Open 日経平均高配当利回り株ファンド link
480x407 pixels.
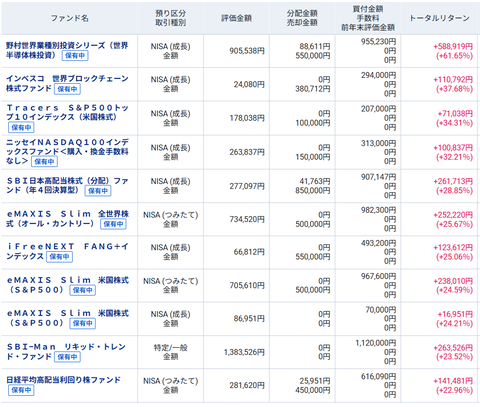(x=63, y=380)
